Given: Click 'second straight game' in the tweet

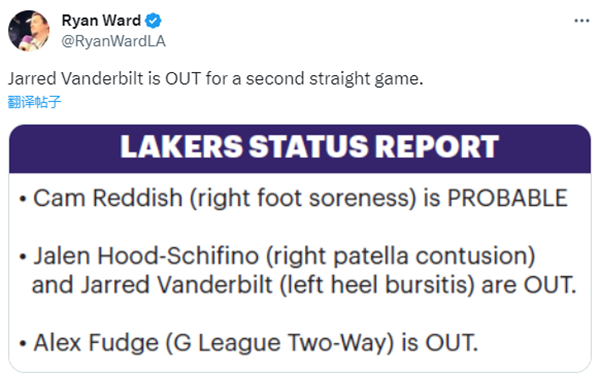Looking at the screenshot, I should [x=334, y=79].
